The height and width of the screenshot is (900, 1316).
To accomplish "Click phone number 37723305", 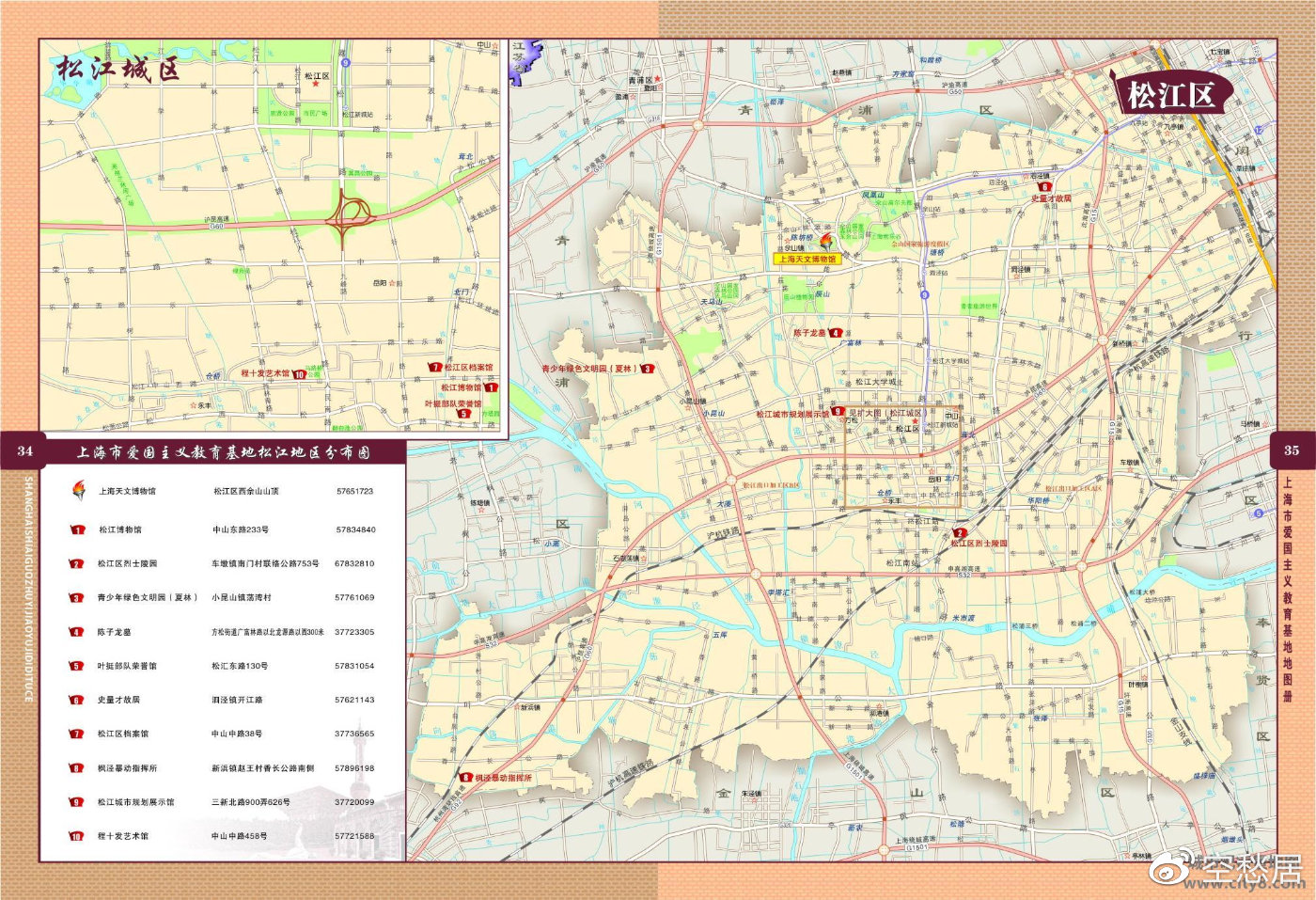I will pos(354,632).
